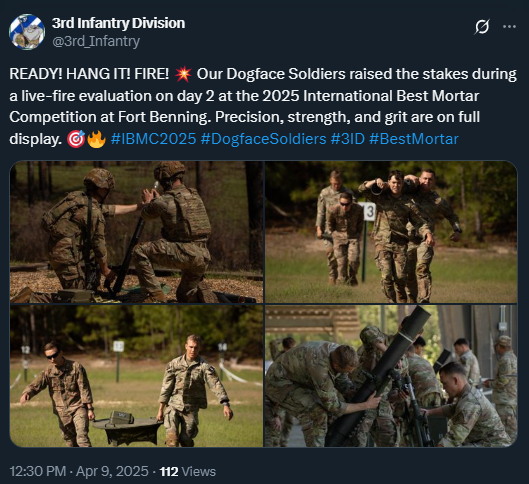The image size is (529, 484).
Task: View photo of soldiers loading mortar tube
Action: [x=137, y=232]
